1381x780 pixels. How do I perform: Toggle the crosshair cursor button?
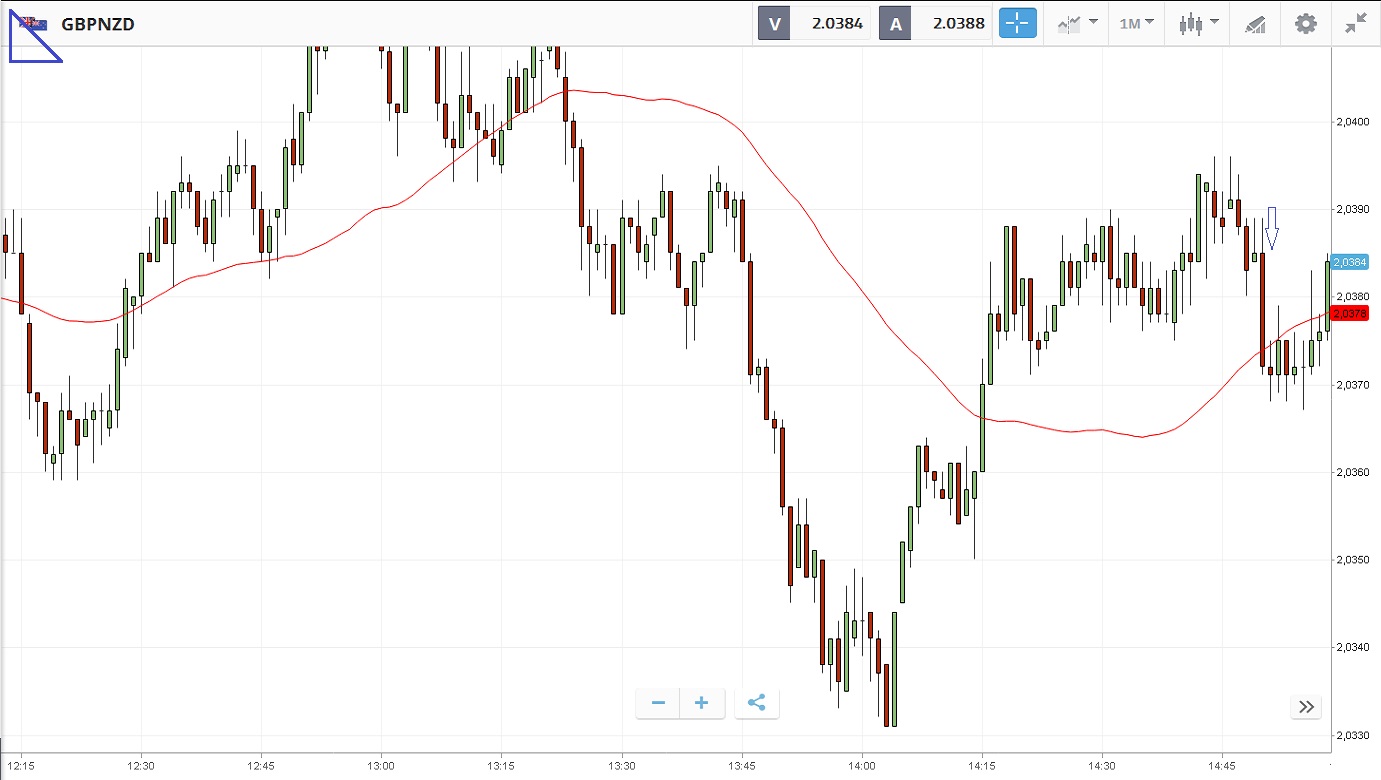click(1018, 24)
